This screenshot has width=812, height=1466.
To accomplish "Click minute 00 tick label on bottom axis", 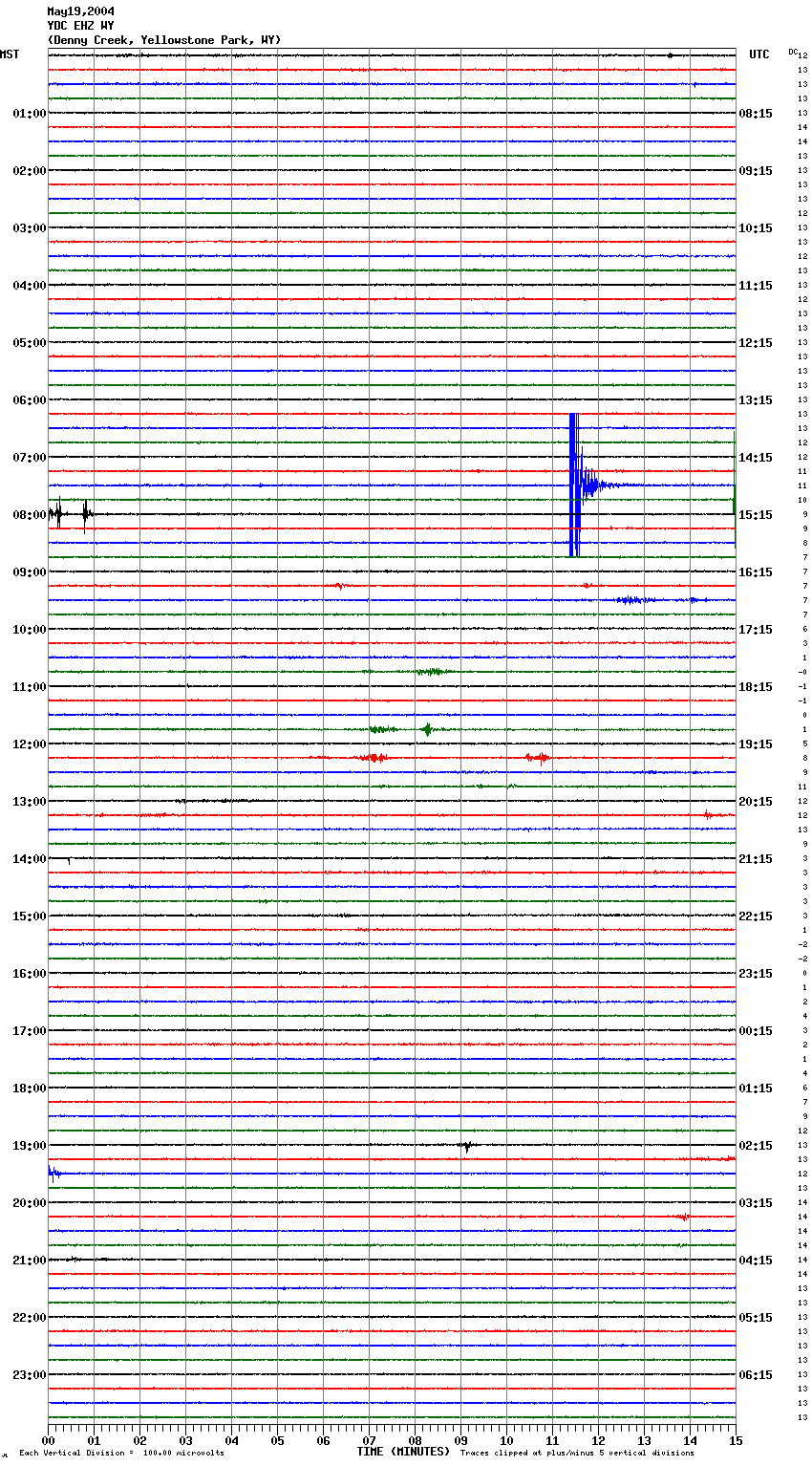I will (48, 1441).
